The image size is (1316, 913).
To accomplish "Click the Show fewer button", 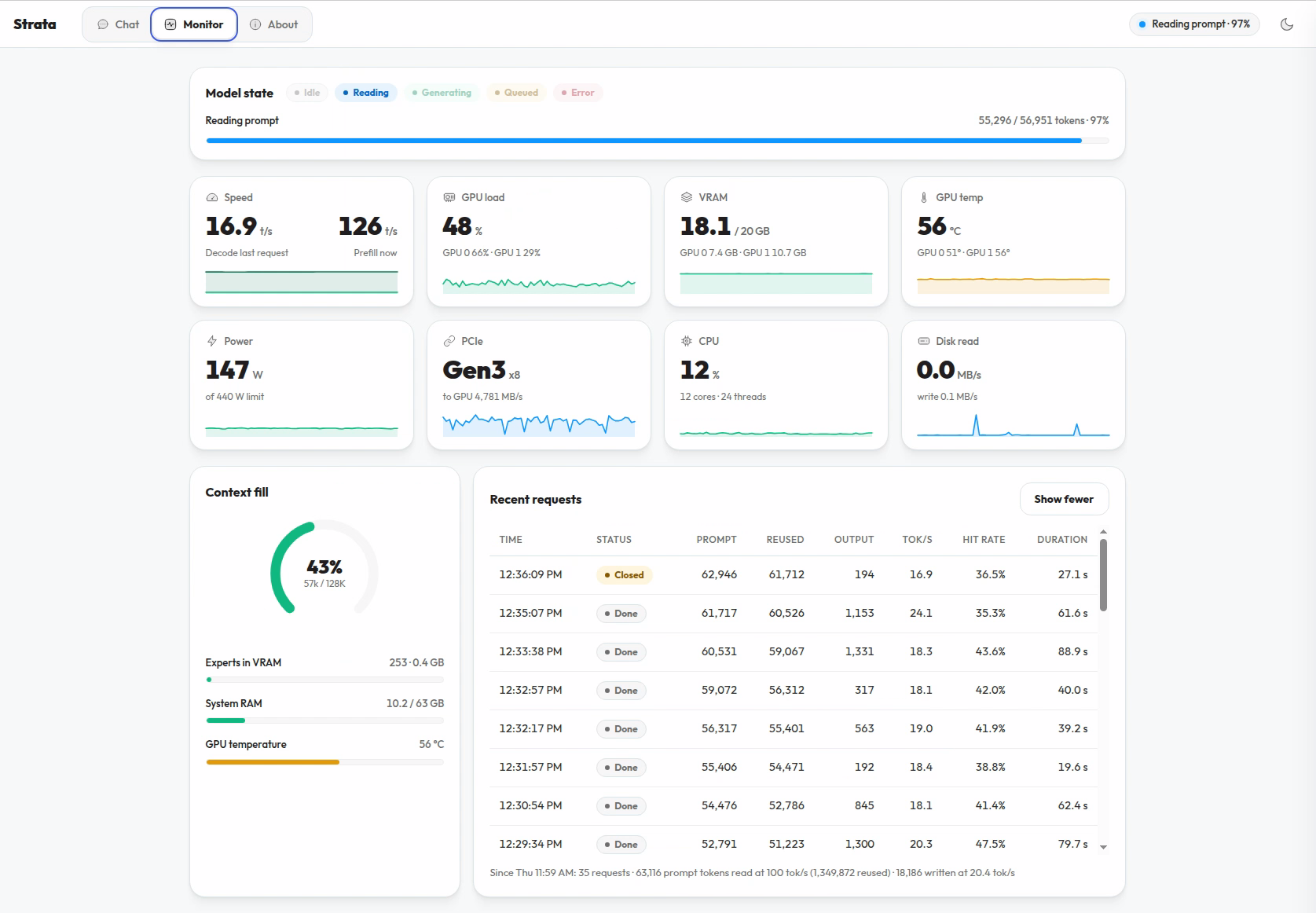I will coord(1064,499).
